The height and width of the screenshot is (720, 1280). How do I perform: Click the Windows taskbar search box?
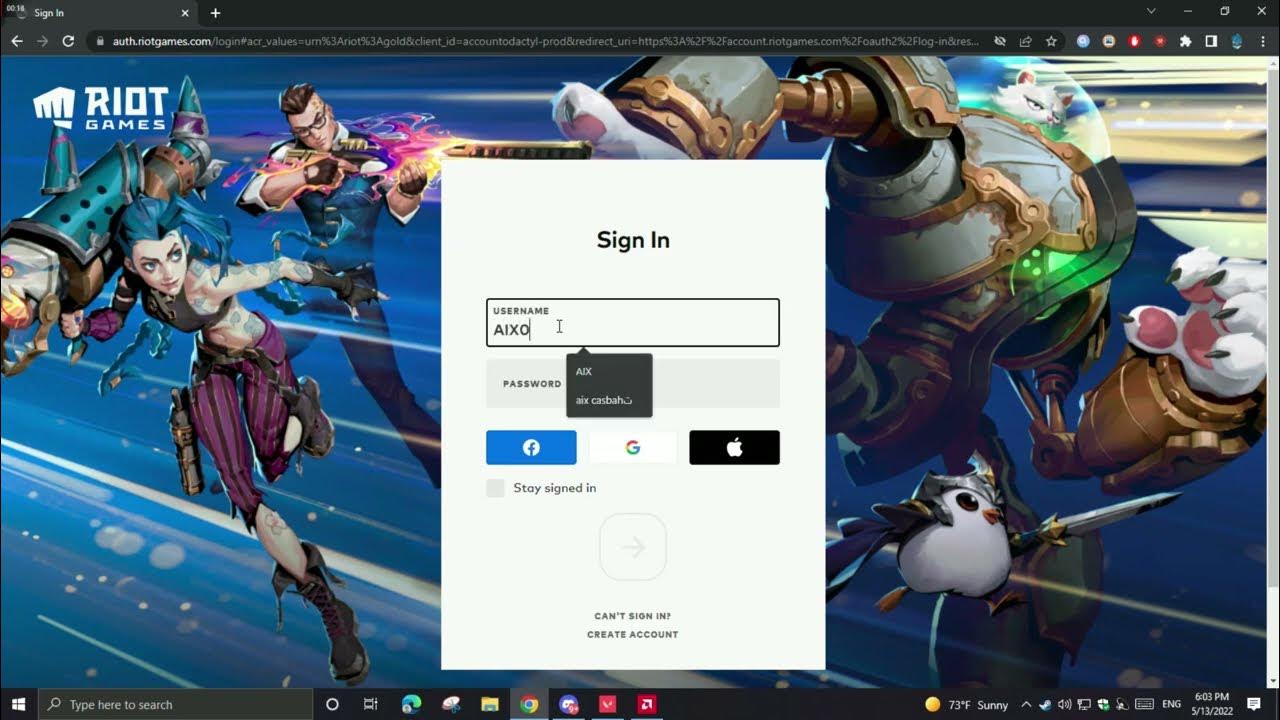click(174, 704)
